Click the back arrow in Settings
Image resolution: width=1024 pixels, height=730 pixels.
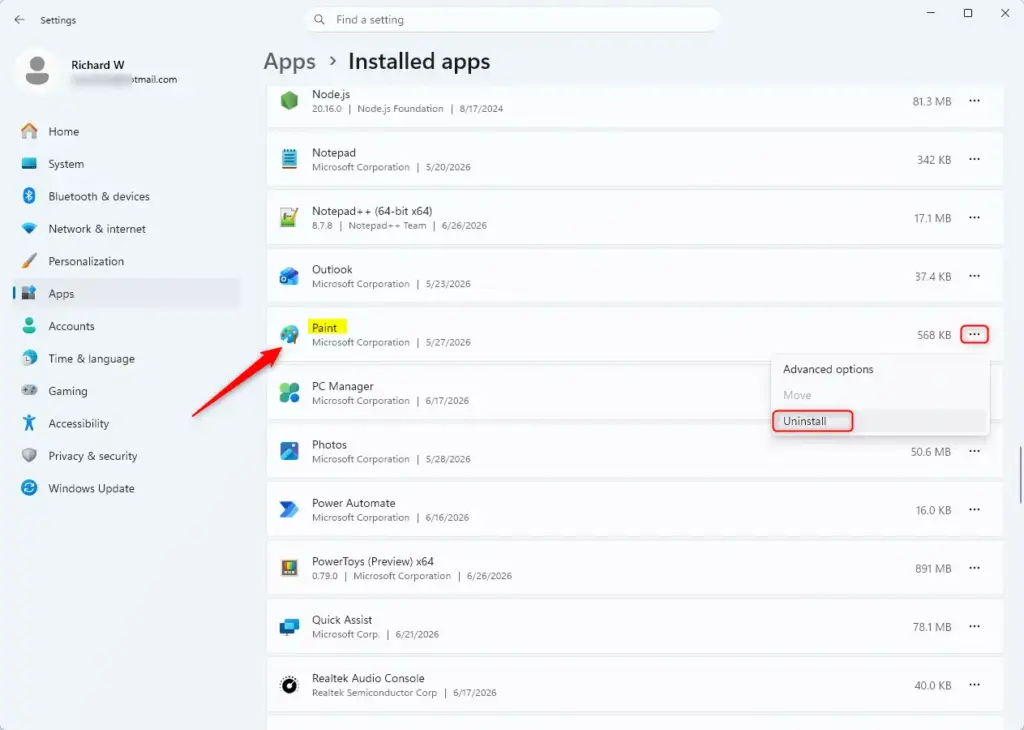(x=19, y=20)
